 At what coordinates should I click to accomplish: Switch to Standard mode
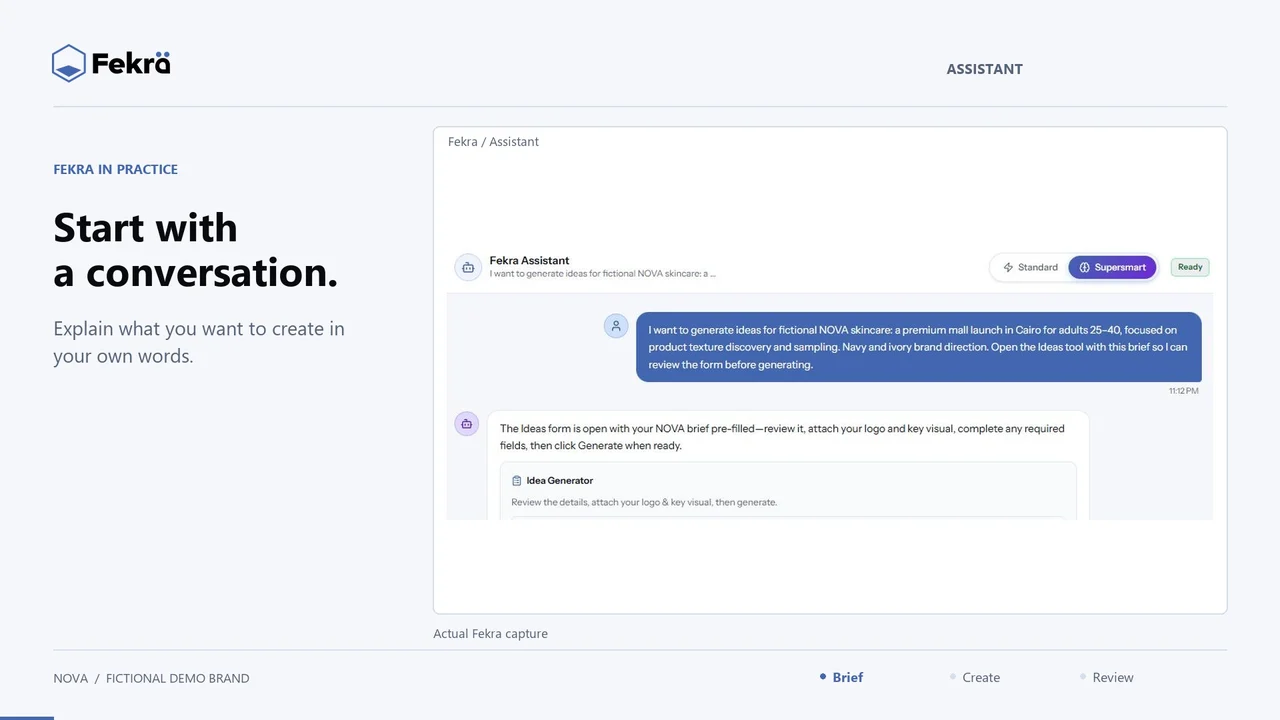[1030, 268]
